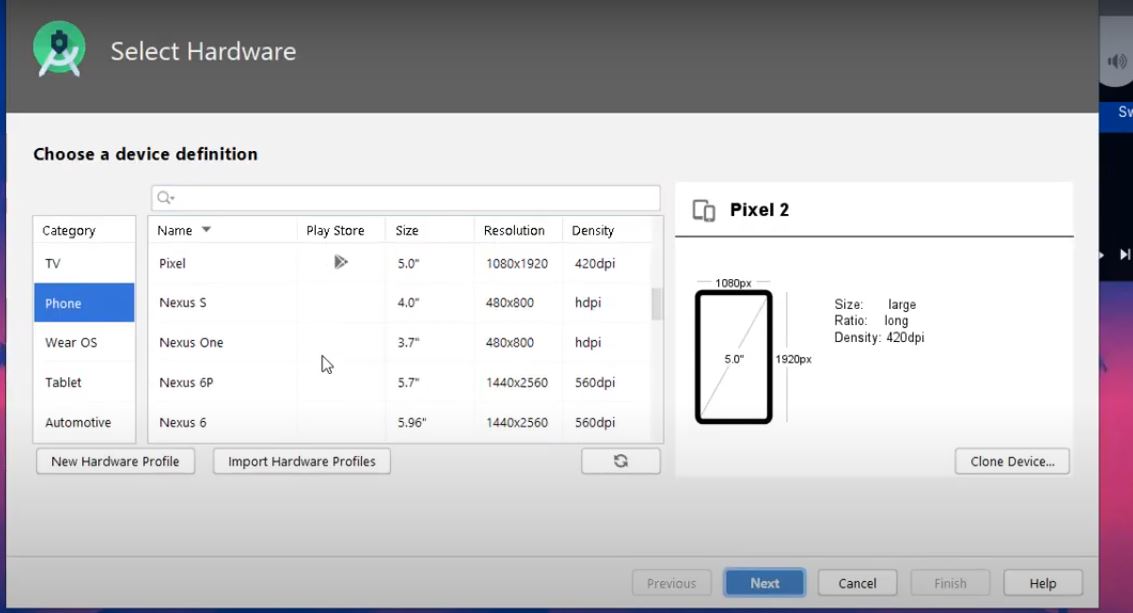Click the Ratio: long detail text
Viewport: 1133px width, 613px height.
pos(871,321)
